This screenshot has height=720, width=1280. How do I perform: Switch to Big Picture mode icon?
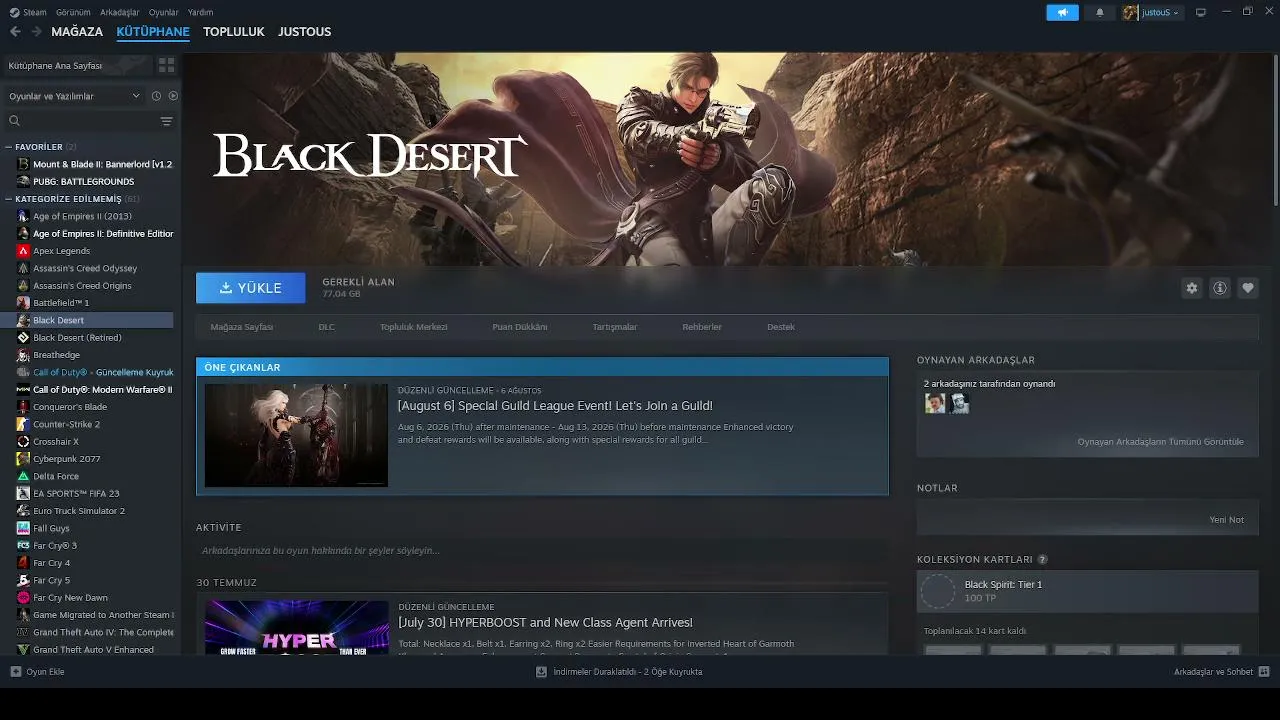click(1201, 12)
